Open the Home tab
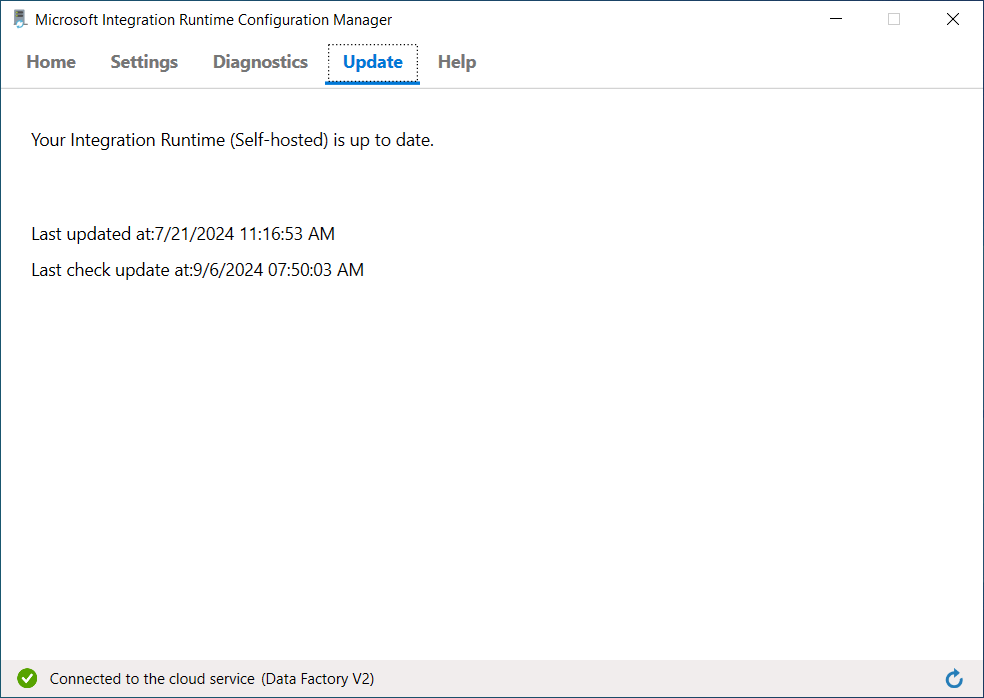This screenshot has width=984, height=698. coord(51,62)
